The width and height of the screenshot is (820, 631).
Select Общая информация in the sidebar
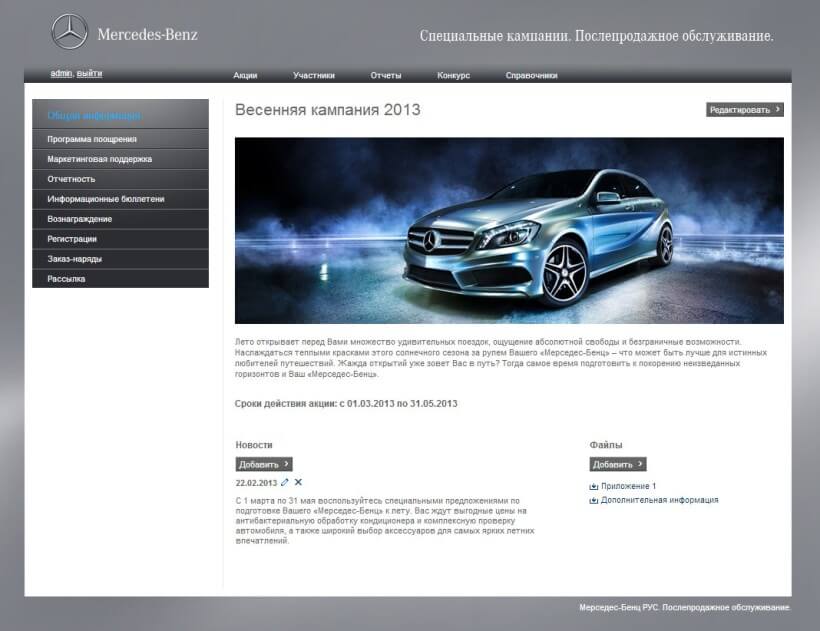coord(120,114)
